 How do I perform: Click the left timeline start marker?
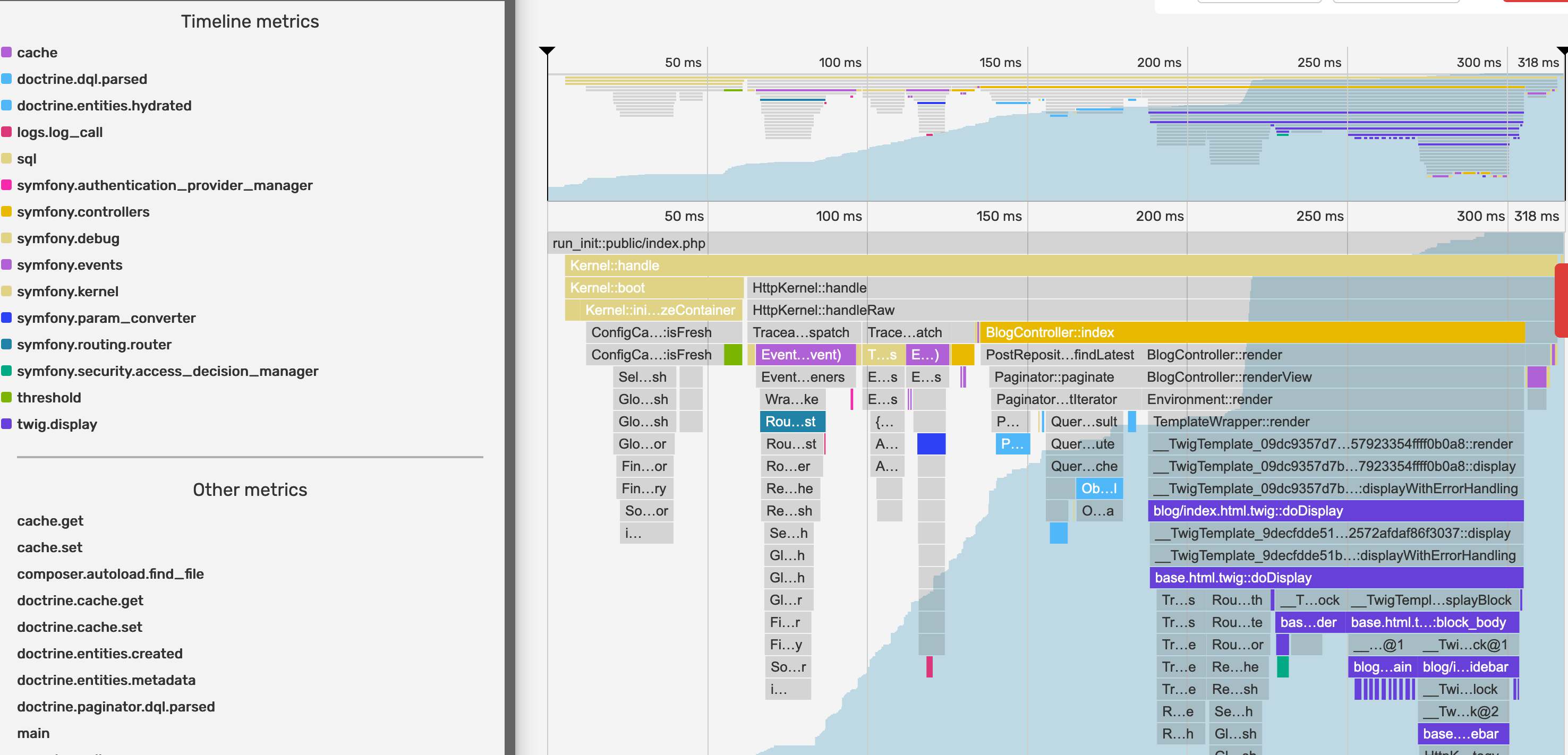(x=547, y=50)
